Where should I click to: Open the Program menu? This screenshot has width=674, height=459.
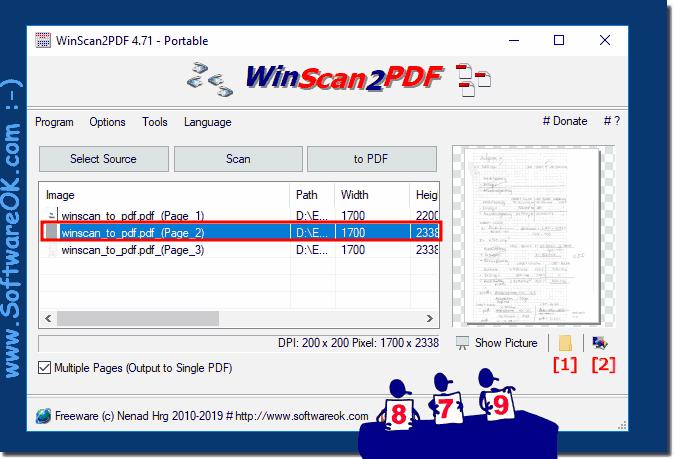[x=54, y=122]
